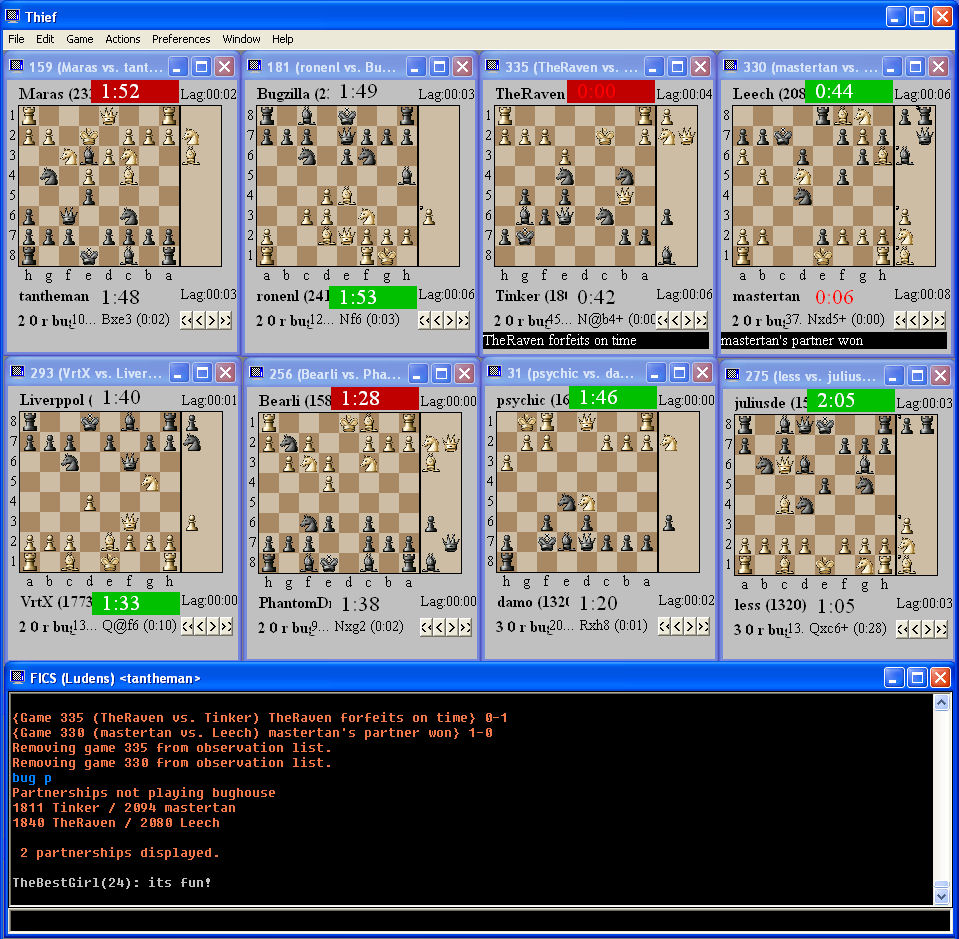
Task: Click VrtX's green 1:33 clock
Action: point(136,603)
